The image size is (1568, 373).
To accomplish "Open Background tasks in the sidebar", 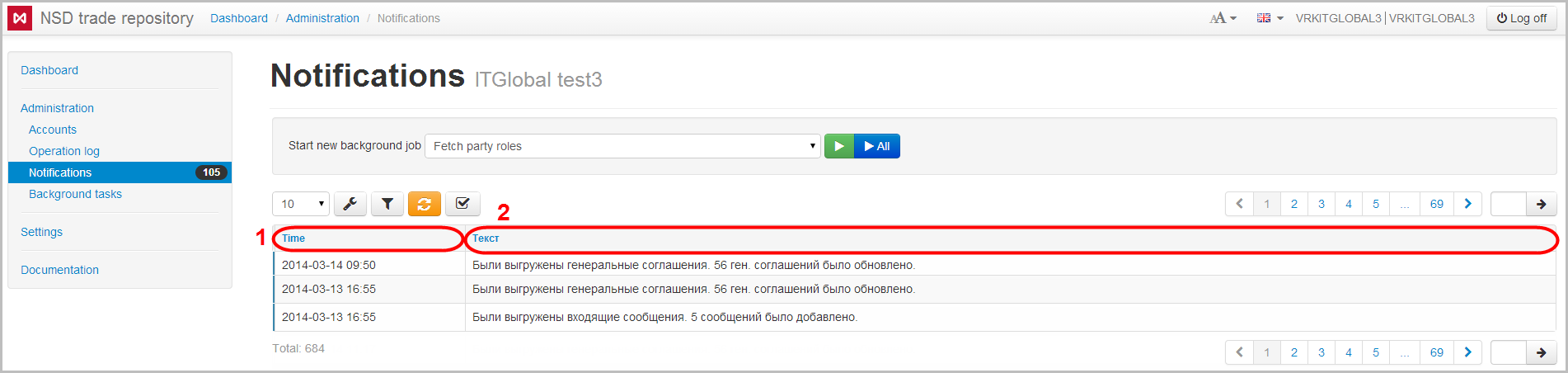I will pyautogui.click(x=75, y=194).
